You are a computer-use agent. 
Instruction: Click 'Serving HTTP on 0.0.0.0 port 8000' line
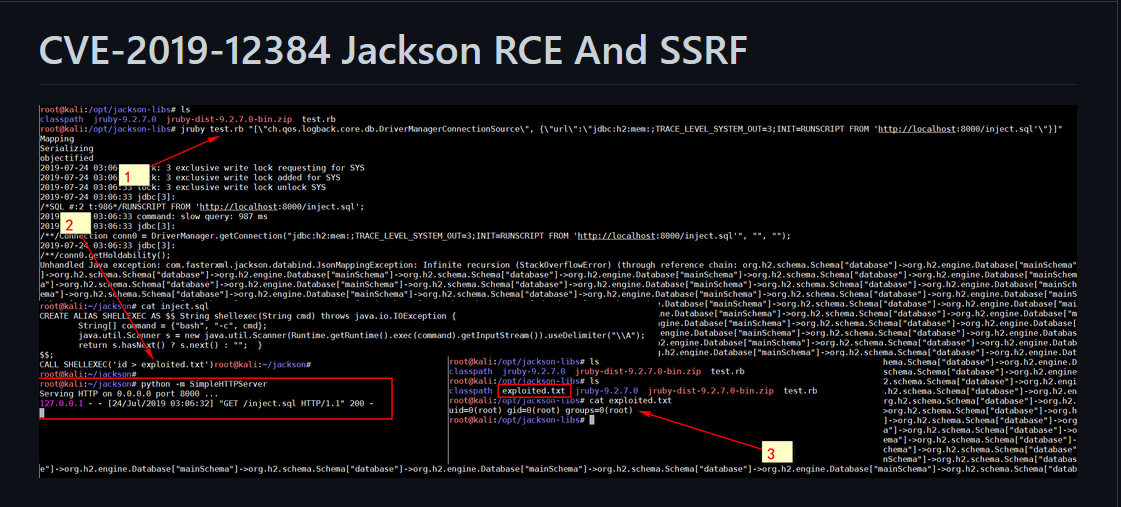click(x=129, y=394)
